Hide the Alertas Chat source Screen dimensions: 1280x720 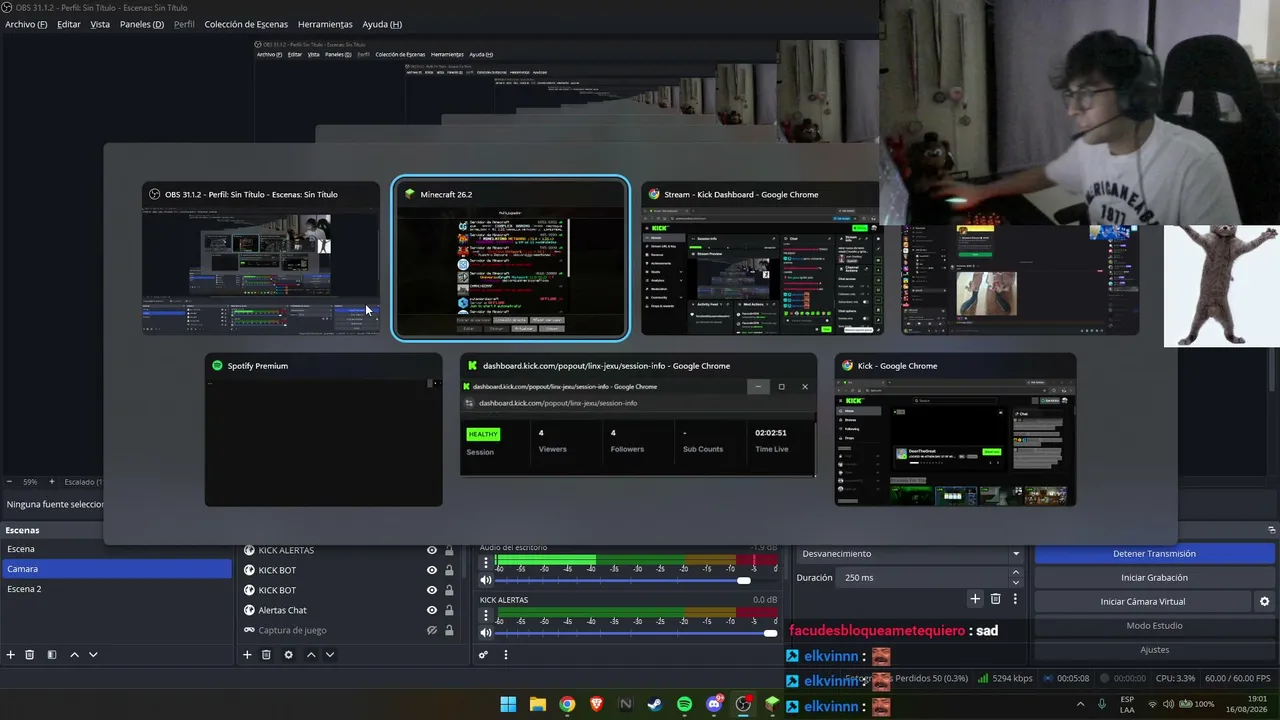[432, 610]
